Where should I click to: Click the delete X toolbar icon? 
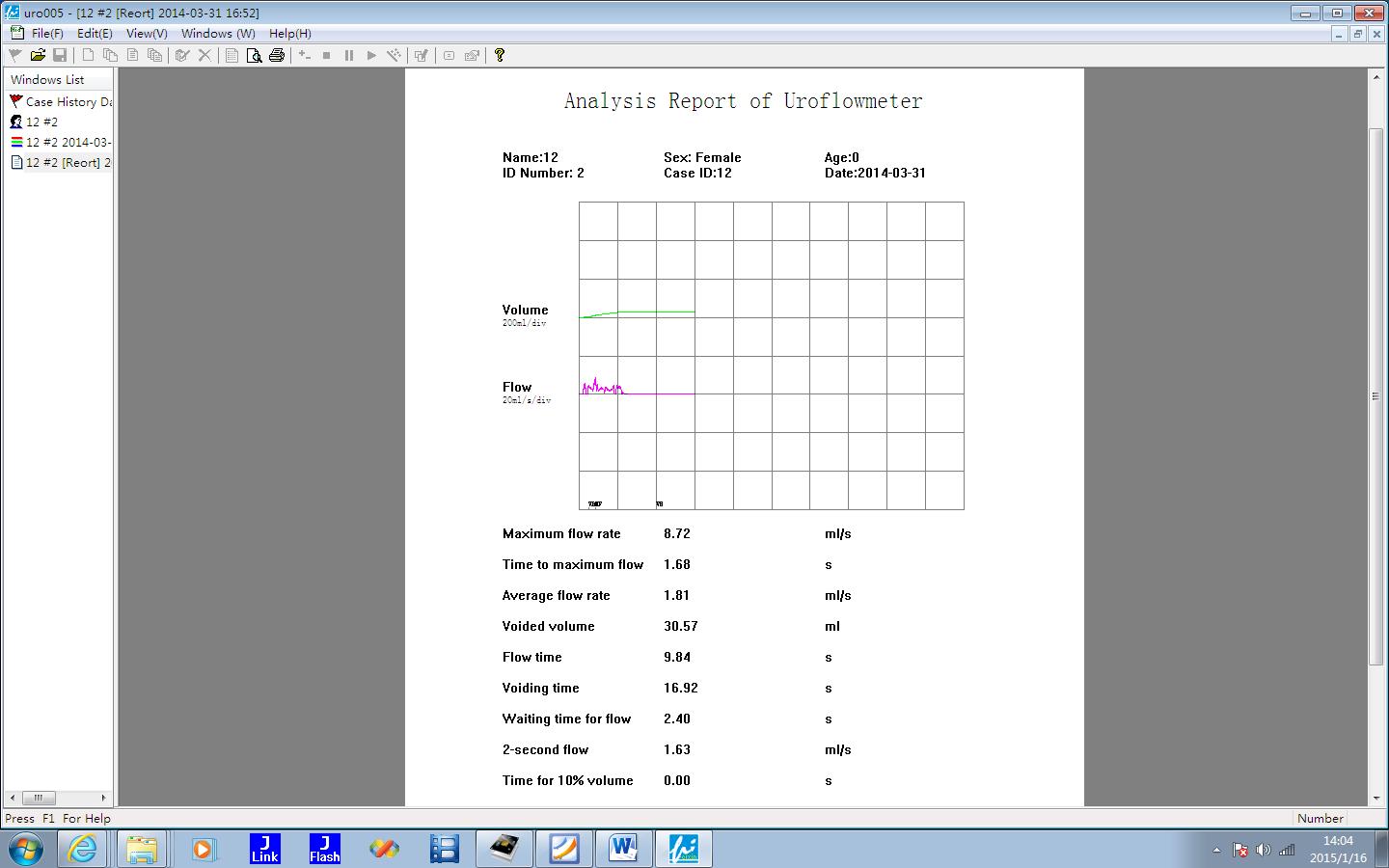point(204,56)
